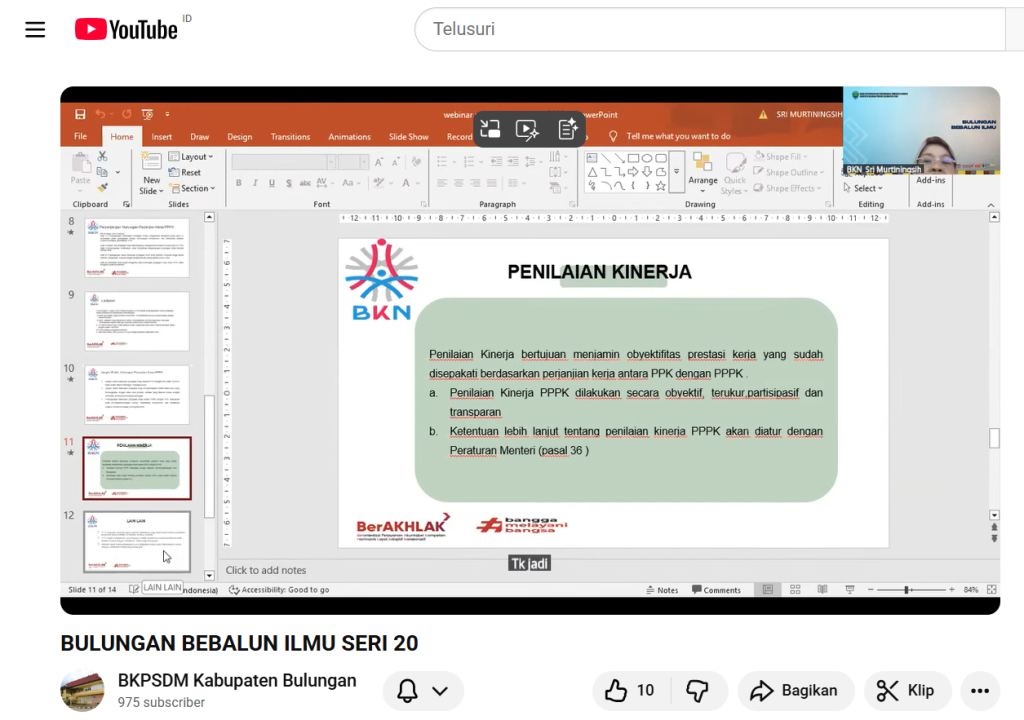Image resolution: width=1024 pixels, height=720 pixels.
Task: Switch to the Insert ribbon tab
Action: pyautogui.click(x=162, y=137)
